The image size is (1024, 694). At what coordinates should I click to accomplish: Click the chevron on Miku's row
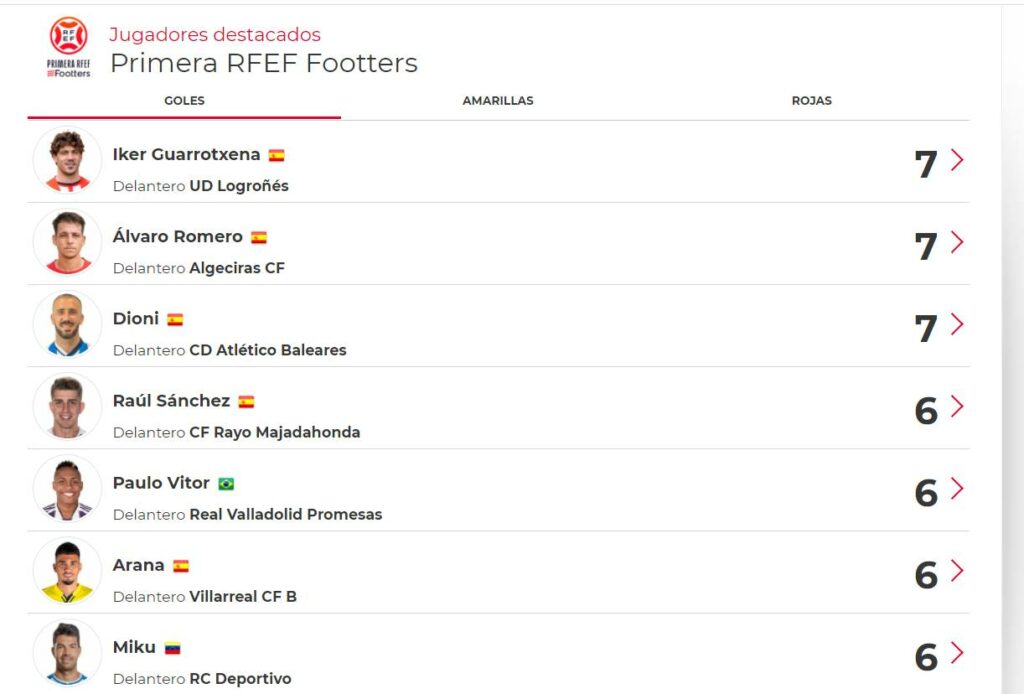click(x=957, y=653)
